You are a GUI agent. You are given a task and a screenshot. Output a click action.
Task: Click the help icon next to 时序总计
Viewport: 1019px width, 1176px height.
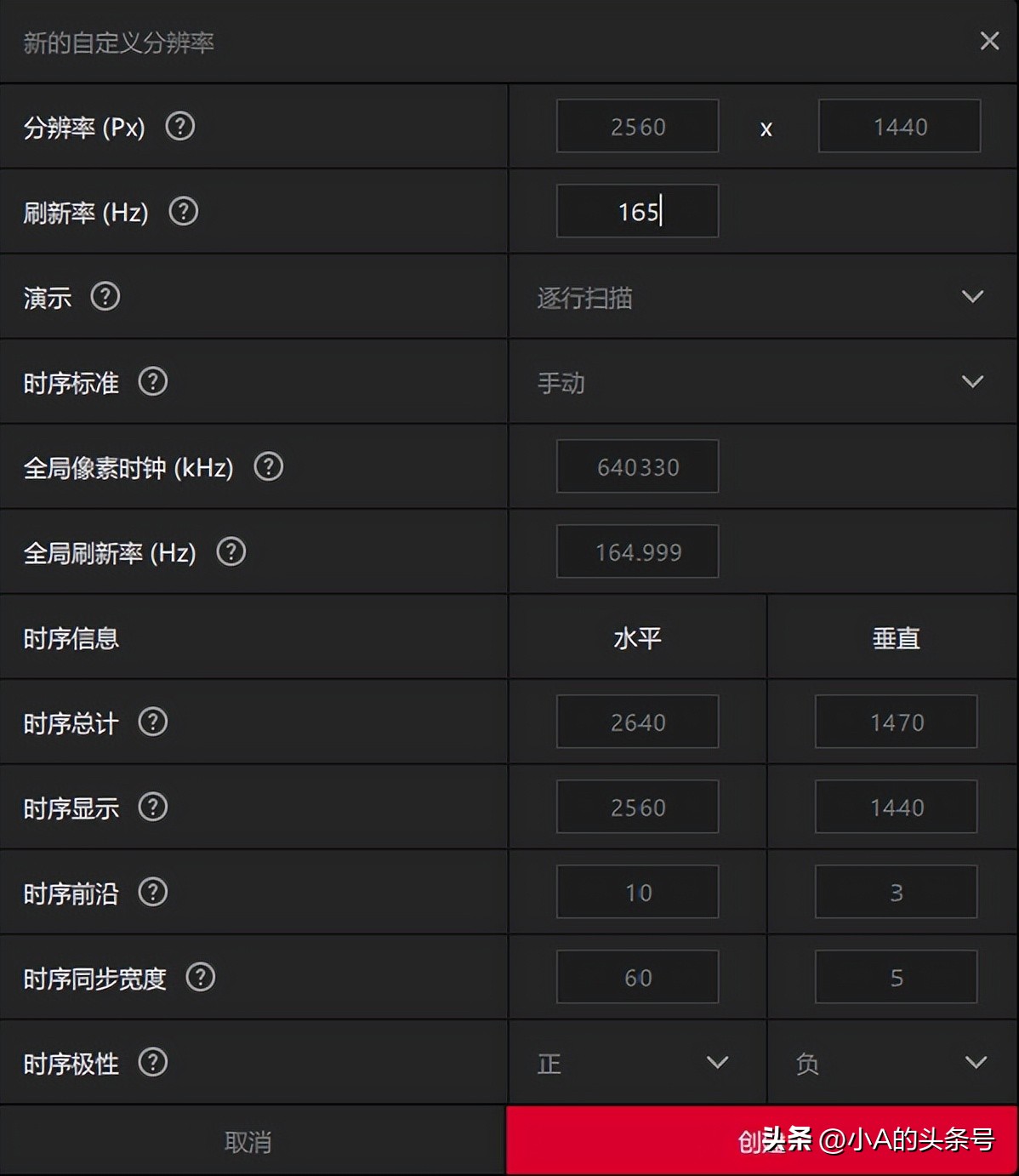[x=153, y=721]
